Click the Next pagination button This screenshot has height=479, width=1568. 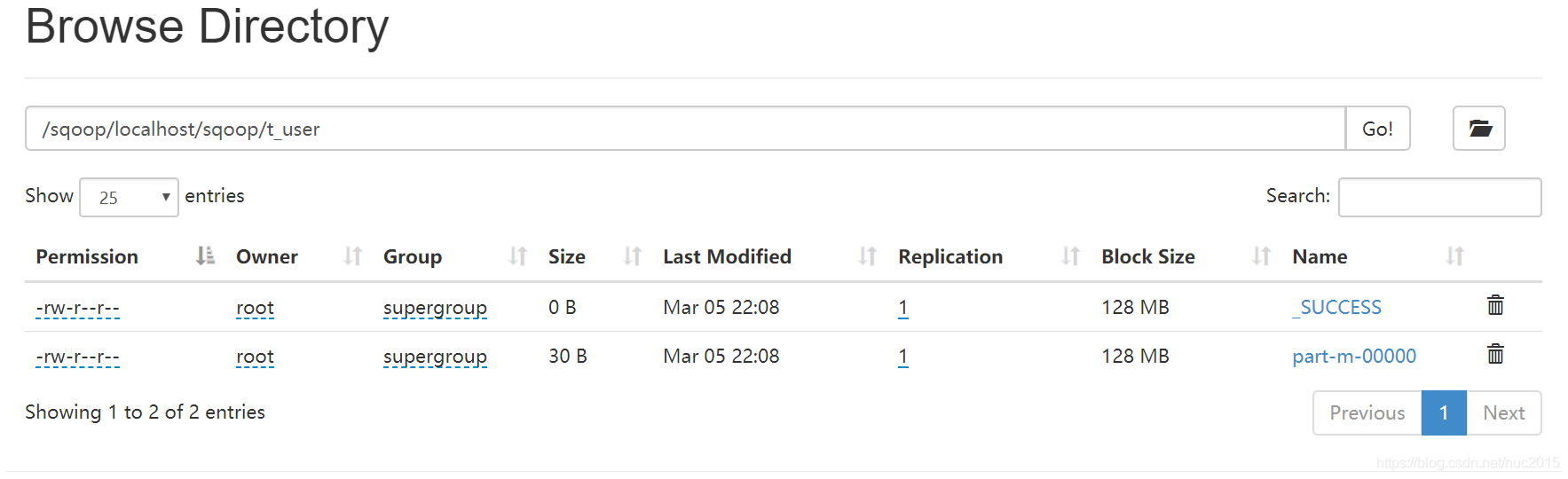pos(1504,413)
